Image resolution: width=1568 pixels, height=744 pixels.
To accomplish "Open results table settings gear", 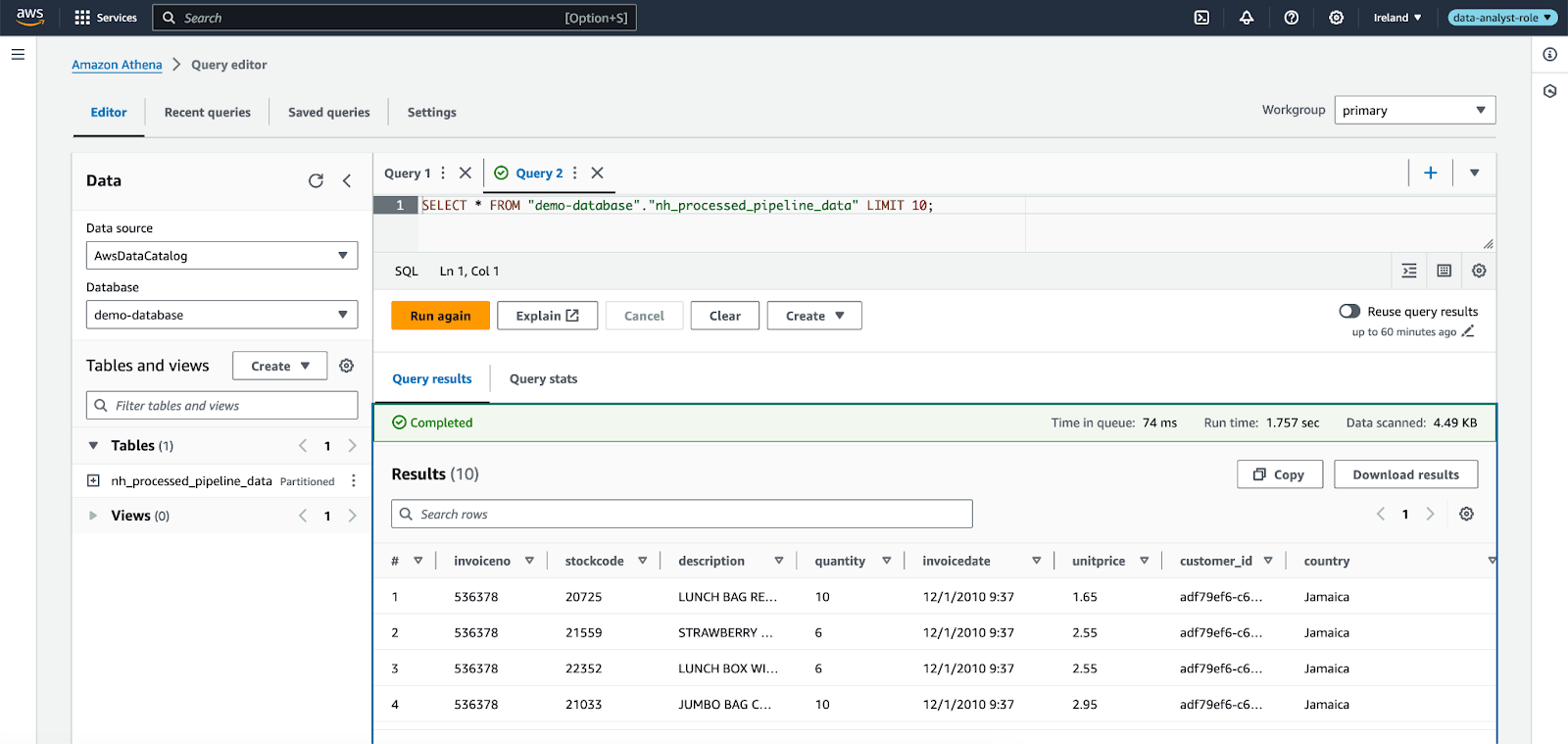I will [1466, 514].
